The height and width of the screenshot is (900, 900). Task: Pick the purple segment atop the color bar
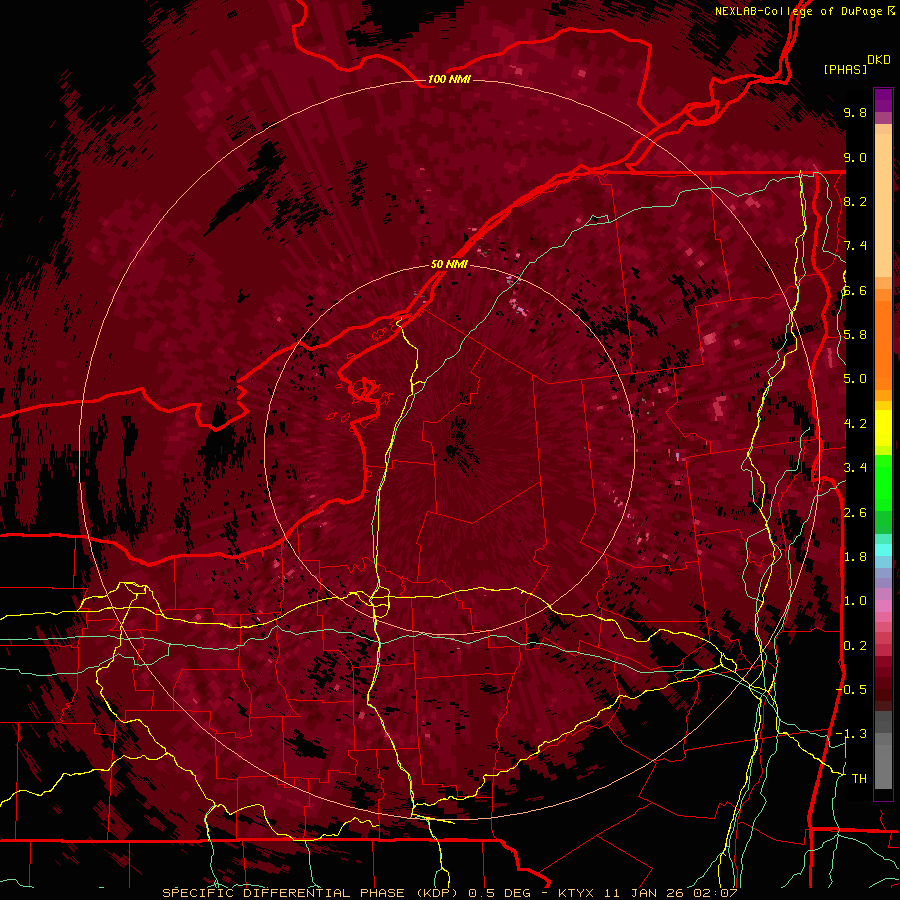click(x=883, y=101)
